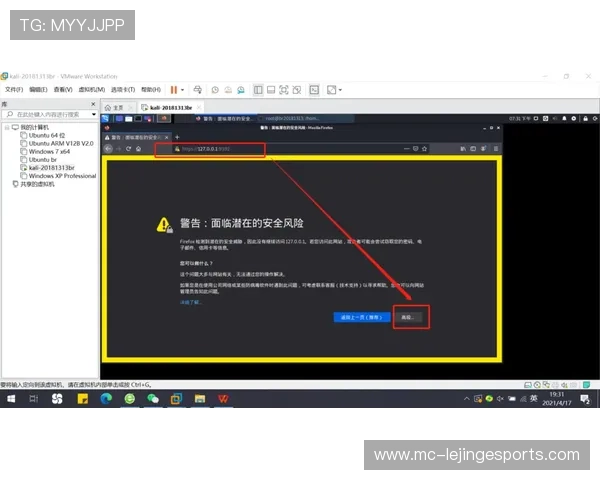Open Task View on the Windows taskbar

click(34, 399)
